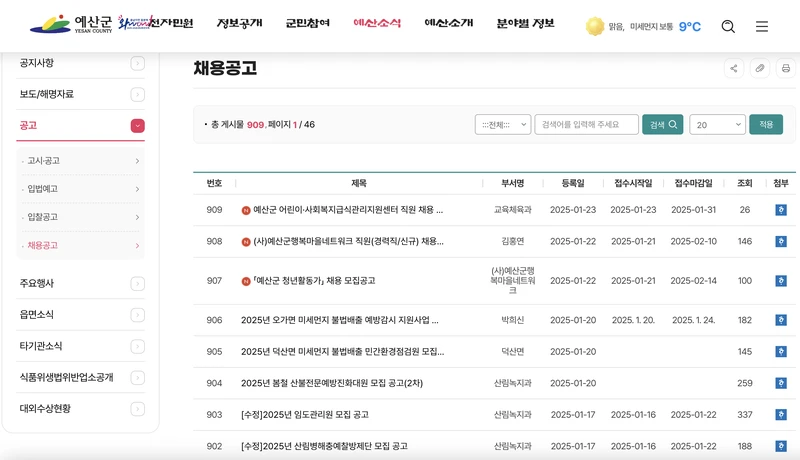This screenshot has height=460, width=800.
Task: Expand the 대외수상현황 sidebar arrow
Action: click(x=138, y=409)
